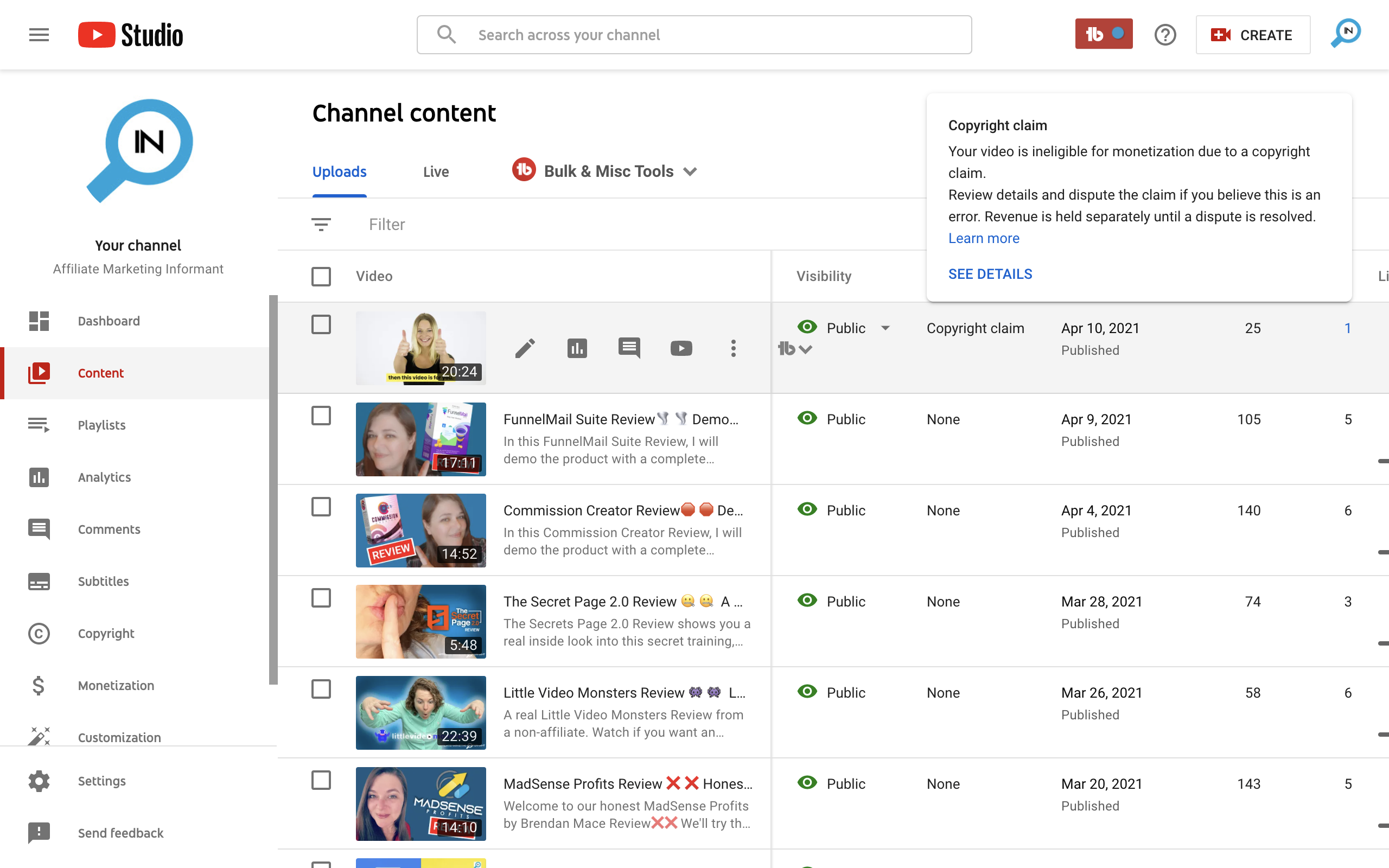Click the search magnifier icon
This screenshot has width=1389, height=868.
click(446, 34)
